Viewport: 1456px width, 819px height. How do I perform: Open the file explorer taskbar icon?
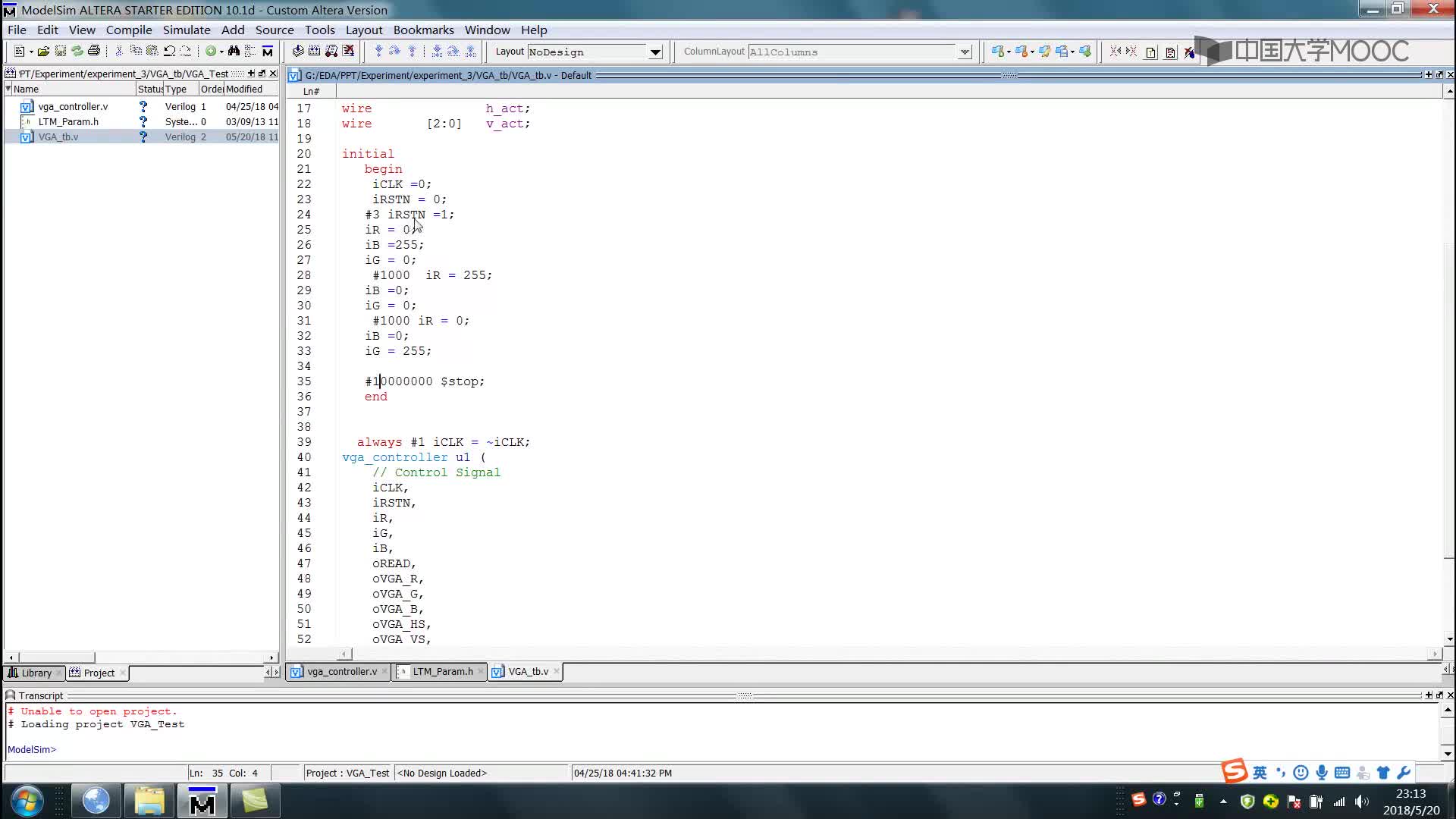click(149, 801)
